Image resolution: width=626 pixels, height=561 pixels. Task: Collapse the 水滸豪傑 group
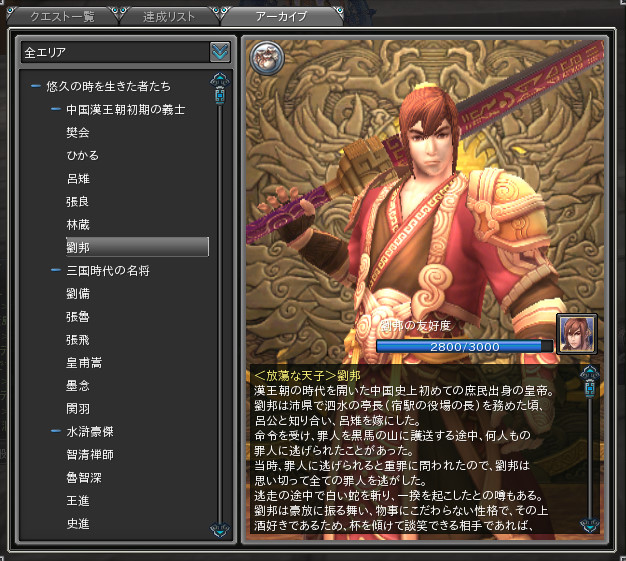click(x=56, y=431)
